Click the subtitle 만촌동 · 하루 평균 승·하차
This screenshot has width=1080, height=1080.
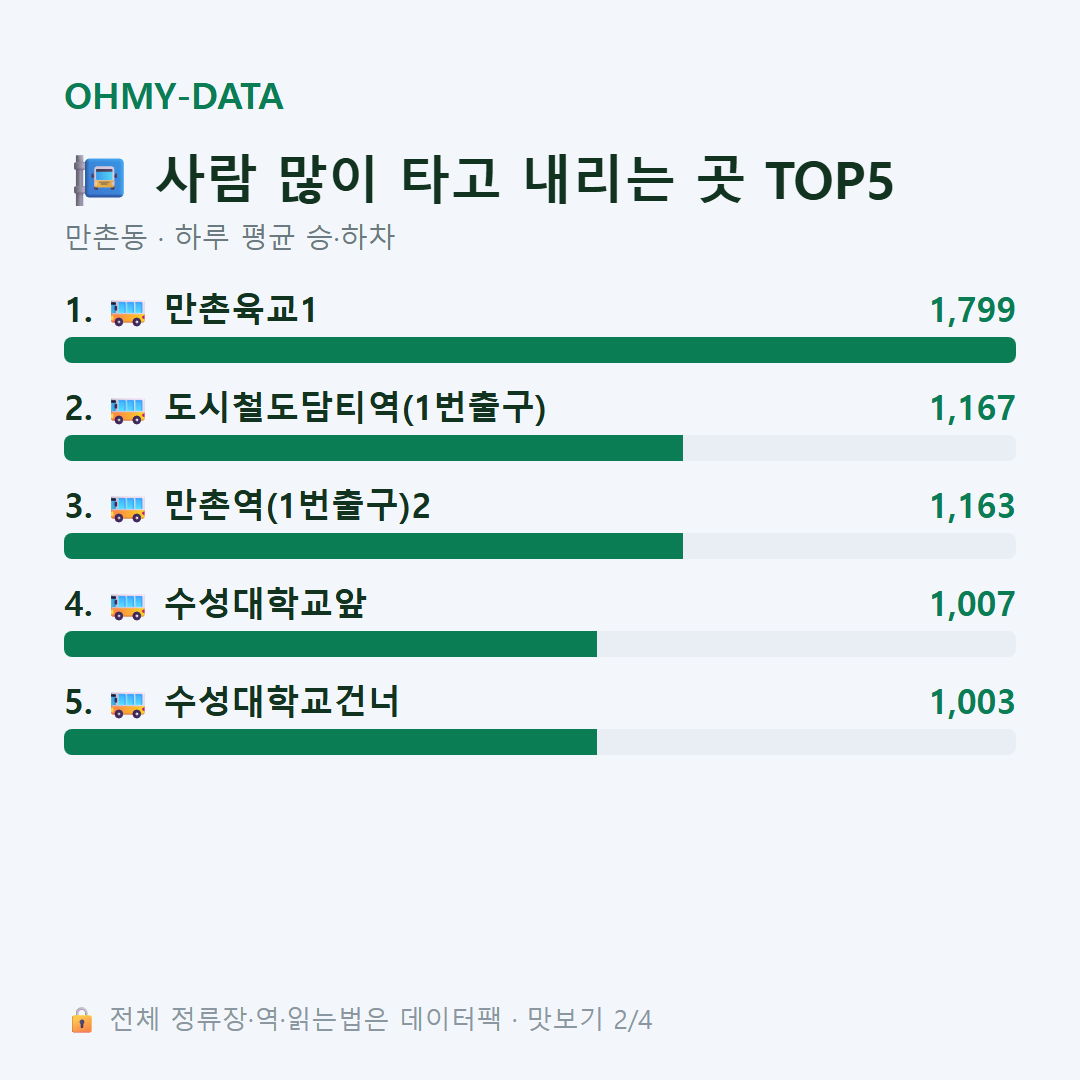point(229,237)
